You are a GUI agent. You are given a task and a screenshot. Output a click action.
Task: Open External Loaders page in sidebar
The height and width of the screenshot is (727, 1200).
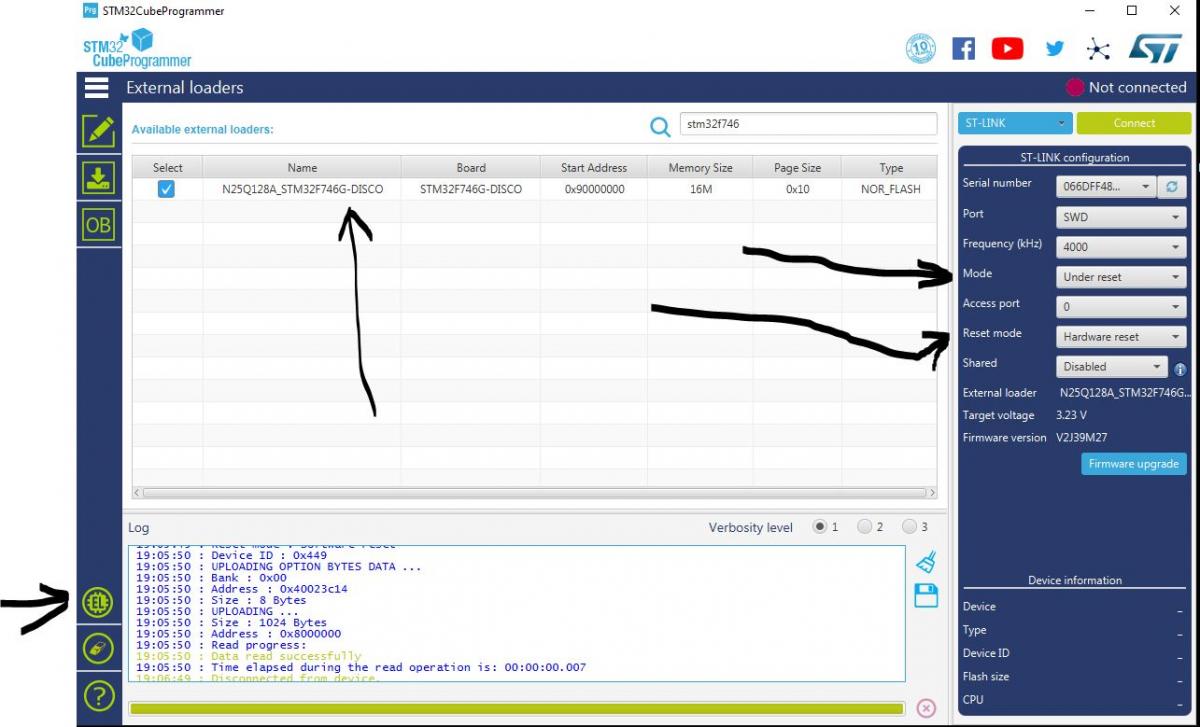pyautogui.click(x=98, y=602)
